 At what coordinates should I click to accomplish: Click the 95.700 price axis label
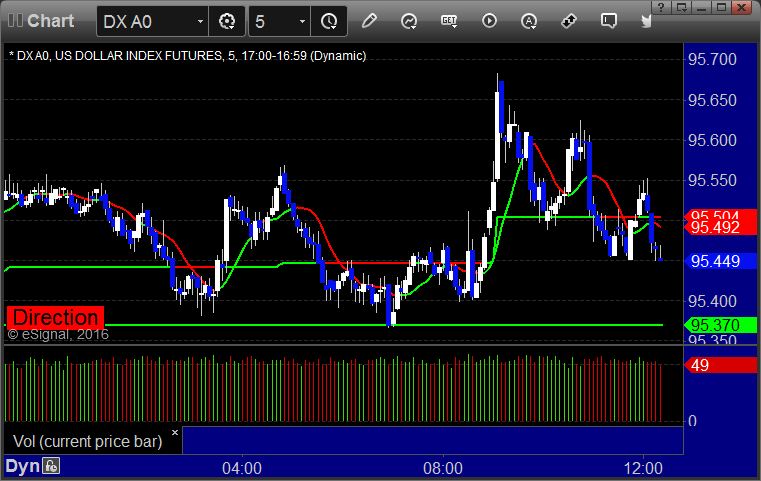712,59
